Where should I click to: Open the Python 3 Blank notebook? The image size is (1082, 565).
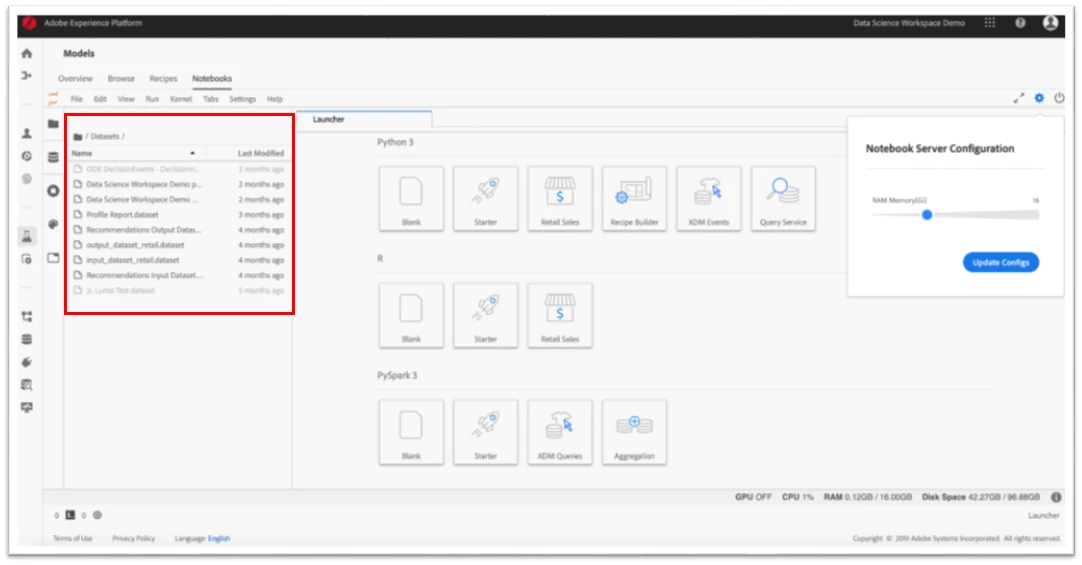411,199
